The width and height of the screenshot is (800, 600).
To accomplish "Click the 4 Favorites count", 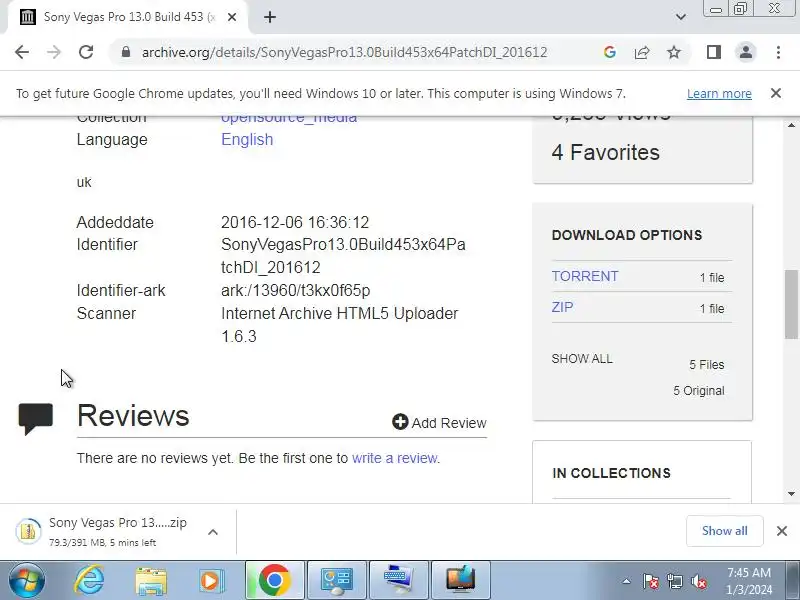I will [x=606, y=152].
